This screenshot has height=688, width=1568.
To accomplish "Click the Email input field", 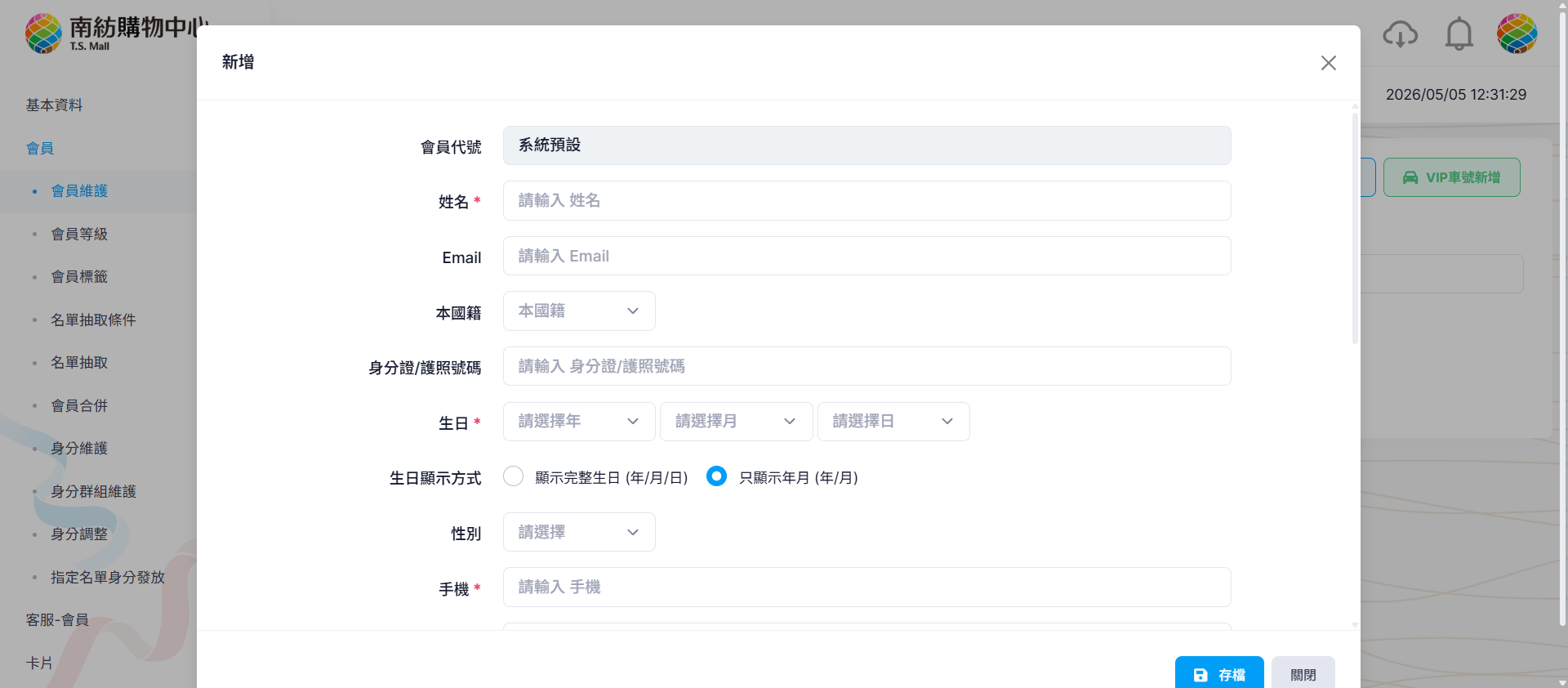I will 866,256.
